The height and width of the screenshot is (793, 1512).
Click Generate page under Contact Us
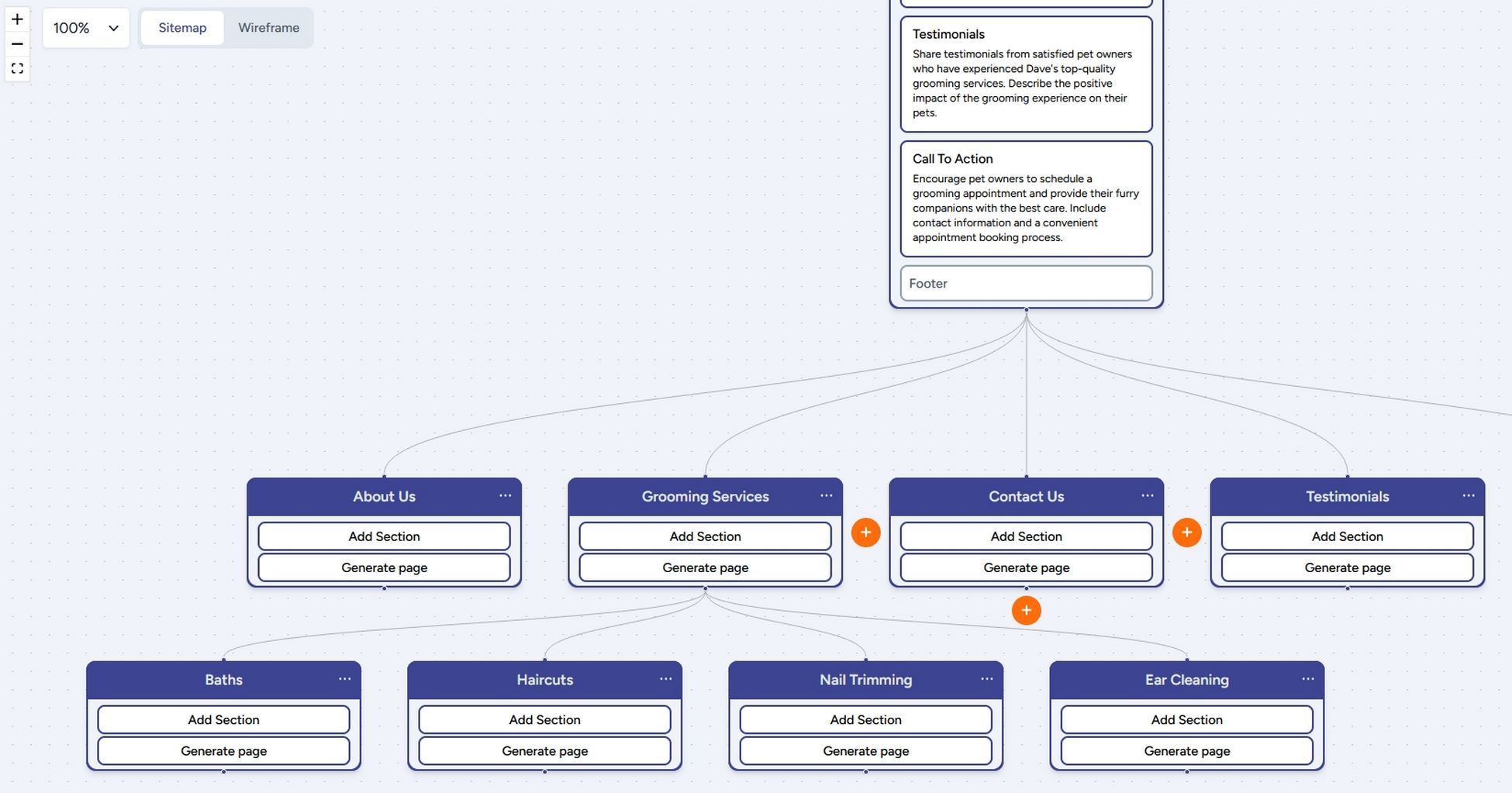pos(1026,567)
